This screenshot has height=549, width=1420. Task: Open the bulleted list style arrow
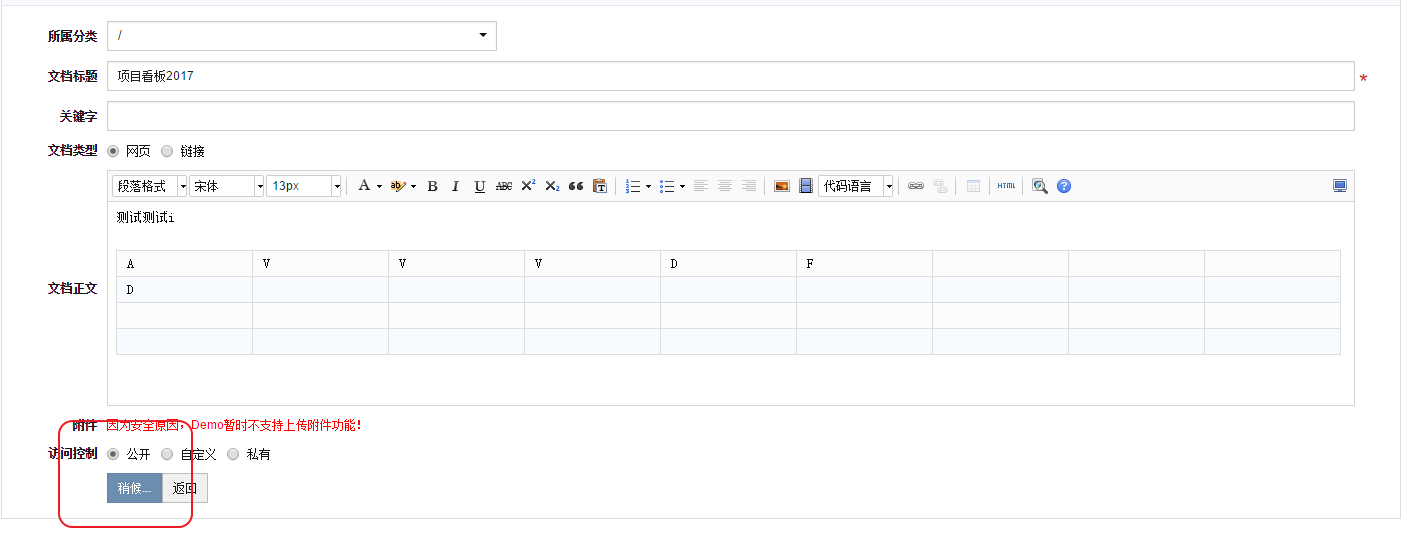(682, 186)
